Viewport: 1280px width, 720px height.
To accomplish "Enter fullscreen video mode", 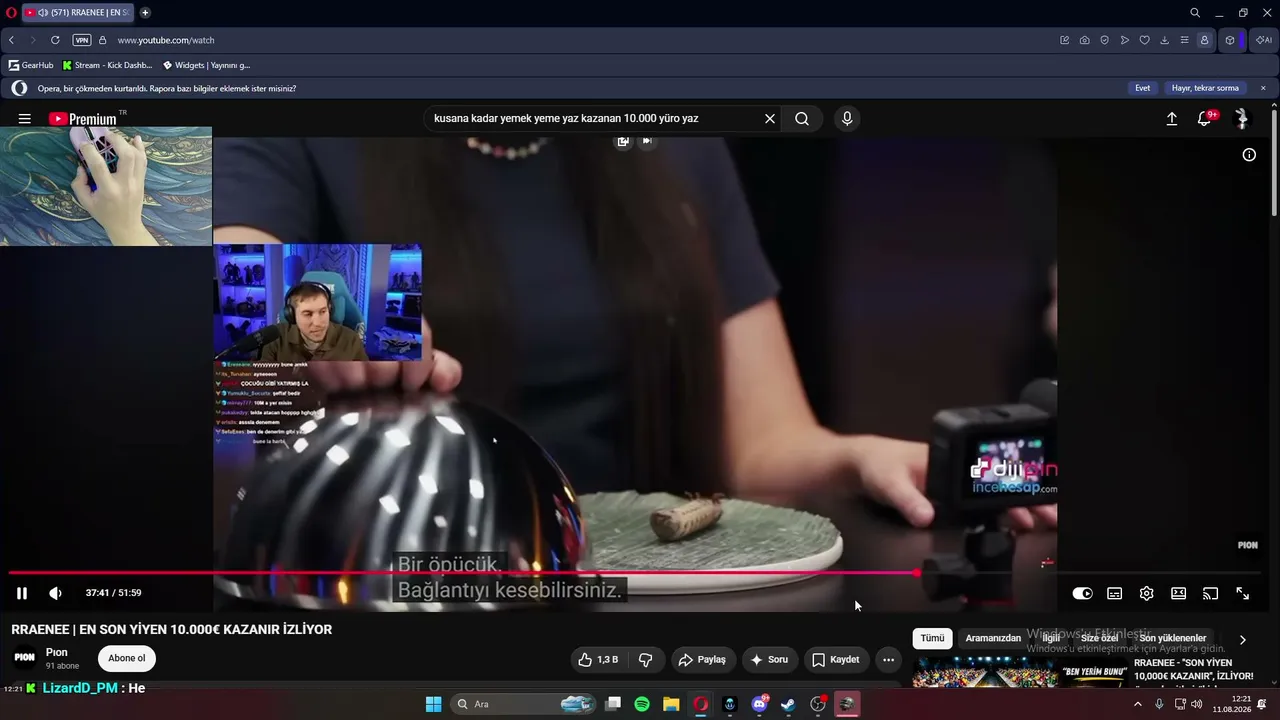I will click(1242, 593).
